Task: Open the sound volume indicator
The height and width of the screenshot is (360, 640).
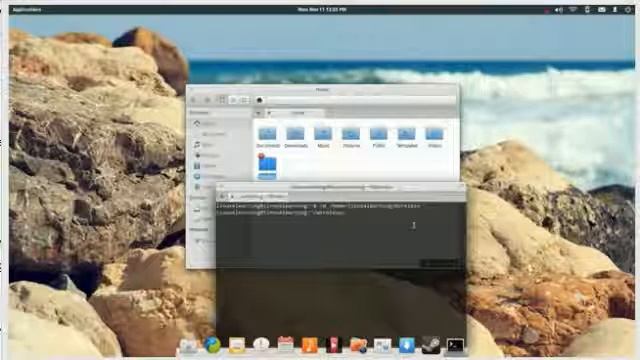Action: click(x=558, y=10)
